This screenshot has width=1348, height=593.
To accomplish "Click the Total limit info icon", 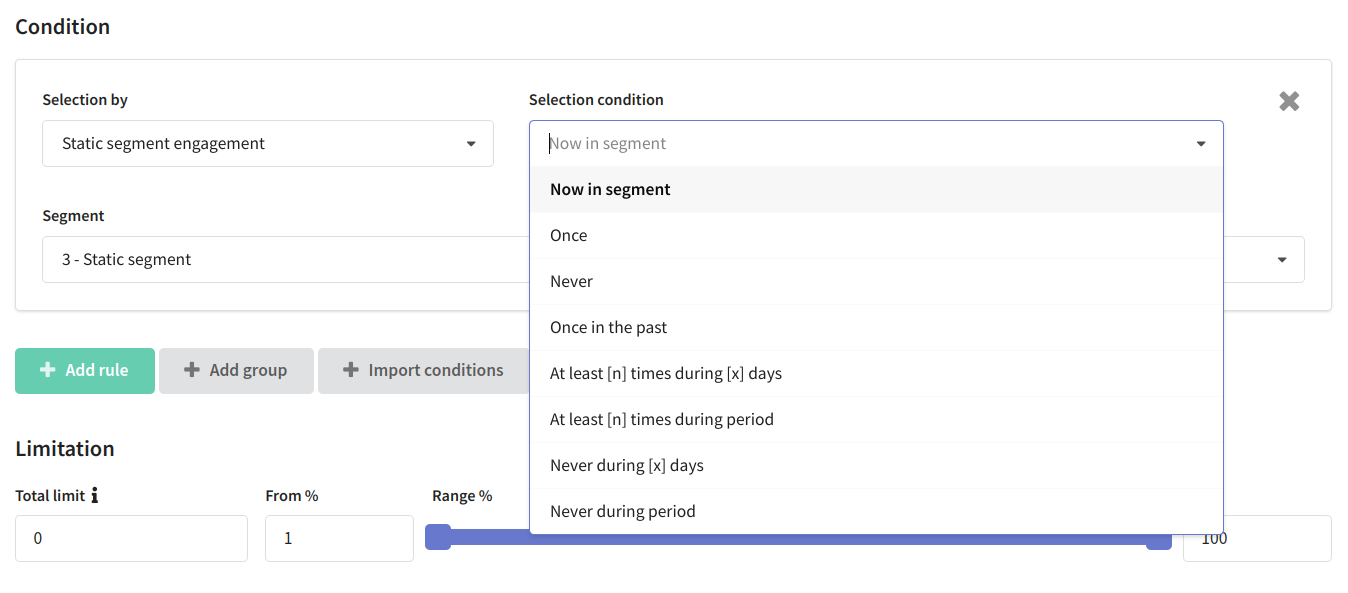I will coord(94,495).
